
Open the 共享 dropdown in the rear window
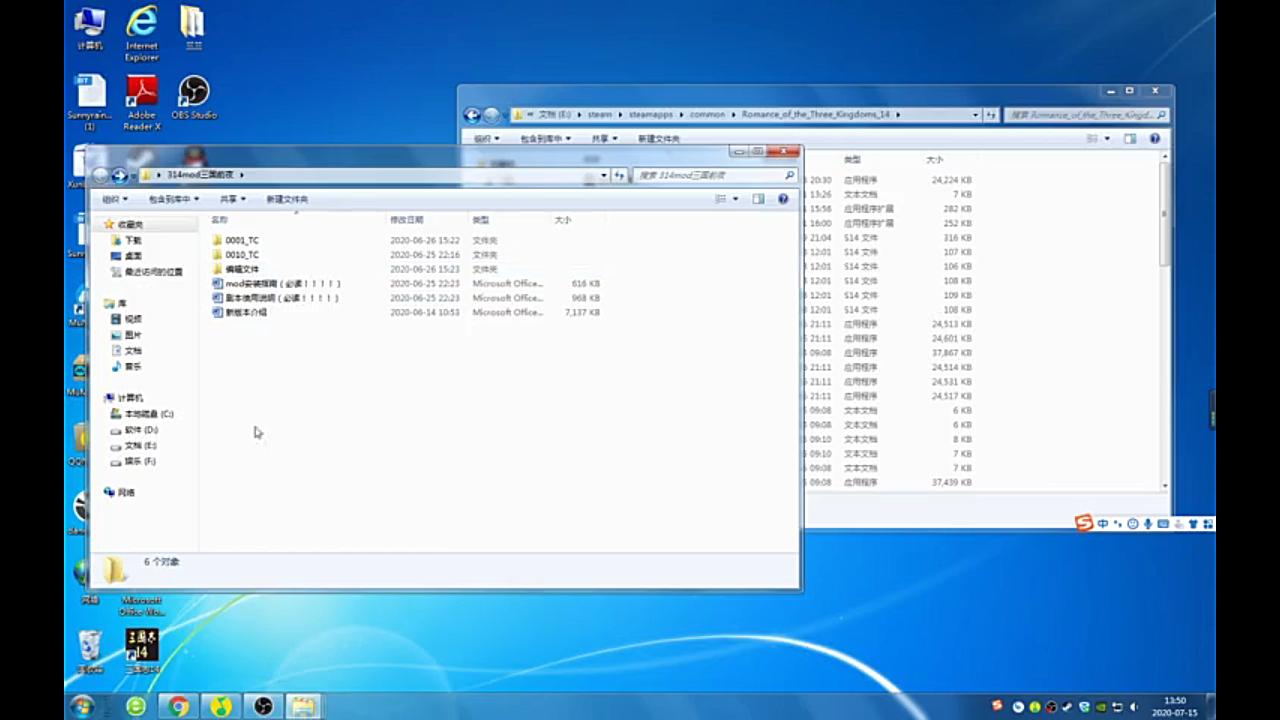pyautogui.click(x=604, y=139)
